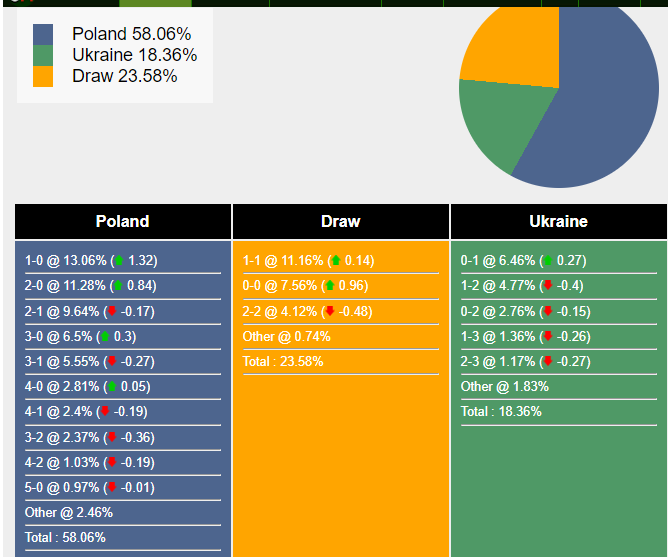Click the green arrow next to 0-0 draw
668x557 pixels.
point(331,286)
